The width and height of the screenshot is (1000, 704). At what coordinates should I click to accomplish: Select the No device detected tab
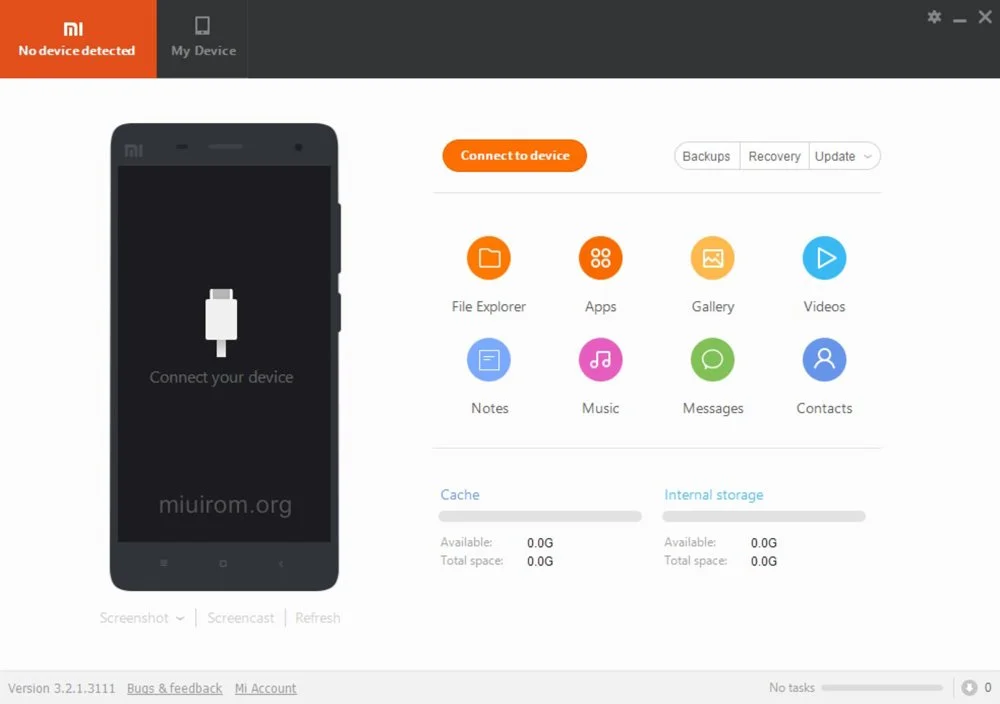click(78, 39)
